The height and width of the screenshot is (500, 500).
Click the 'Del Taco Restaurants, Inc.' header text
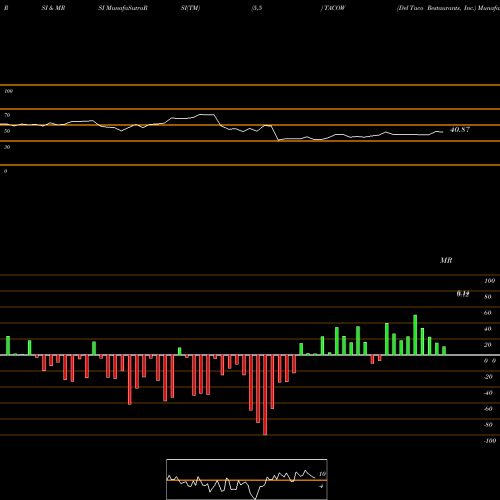pyautogui.click(x=437, y=8)
